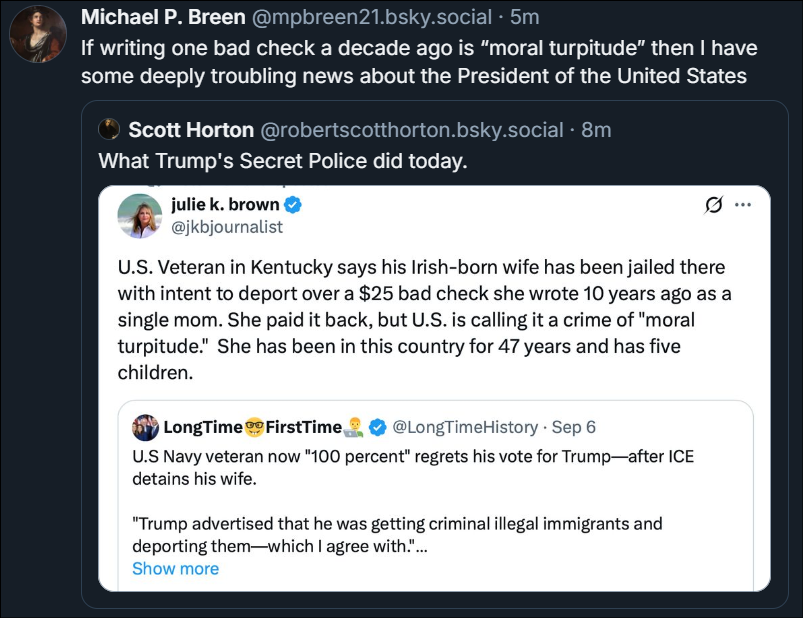Image resolution: width=803 pixels, height=618 pixels.
Task: Click the LongTime FirstTime display name
Action: [252, 427]
